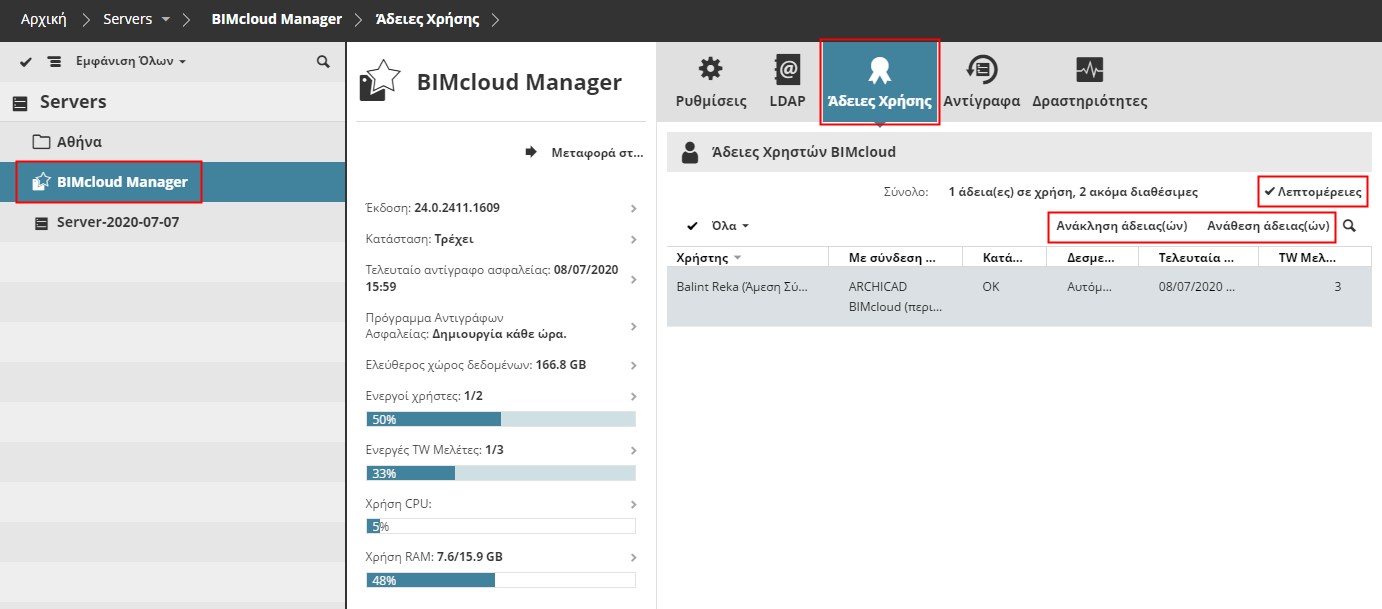Sort by Με σύνδεση column header
The height and width of the screenshot is (609, 1382).
coord(895,257)
